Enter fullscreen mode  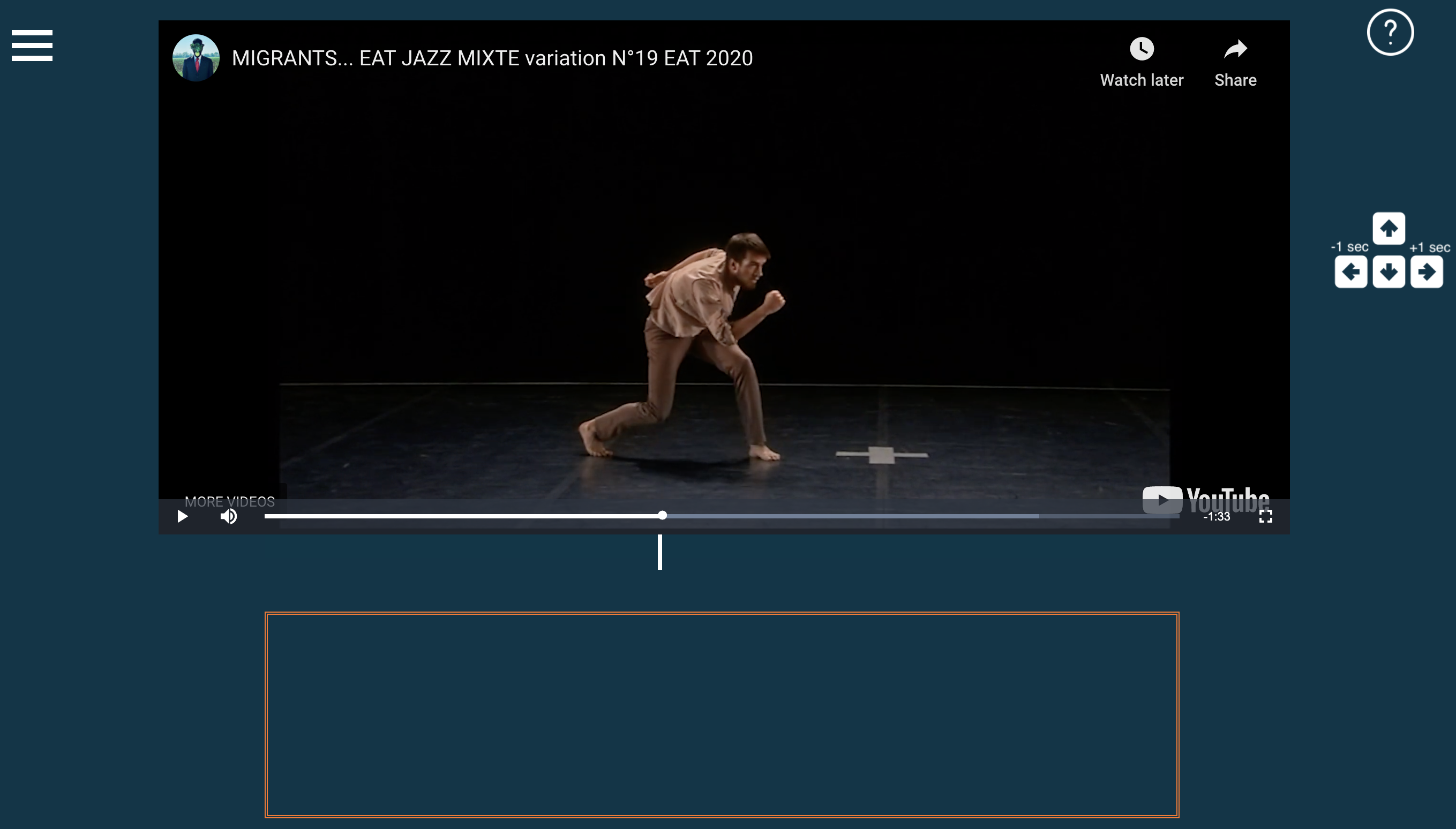coord(1265,516)
